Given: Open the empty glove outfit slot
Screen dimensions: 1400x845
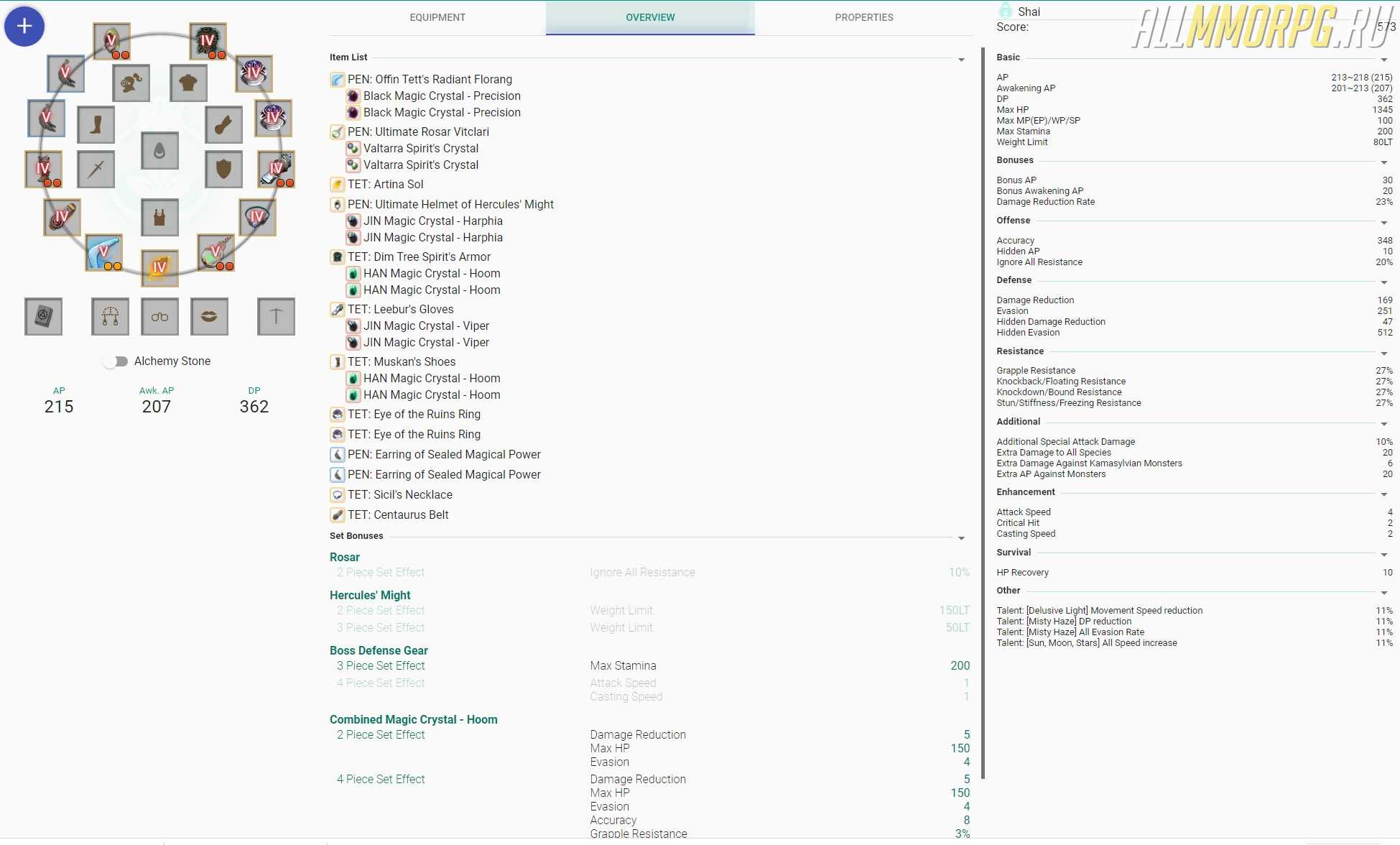Looking at the screenshot, I should [x=223, y=125].
